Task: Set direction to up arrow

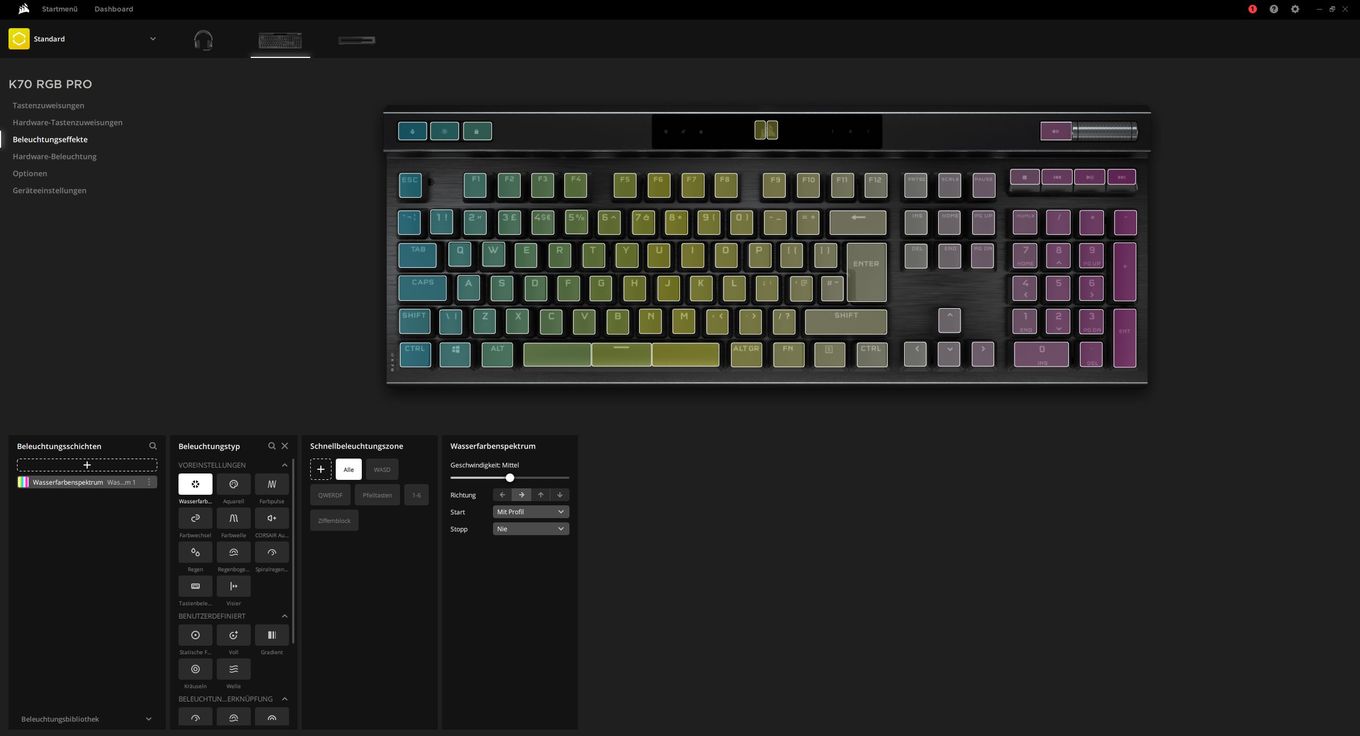Action: click(x=541, y=495)
